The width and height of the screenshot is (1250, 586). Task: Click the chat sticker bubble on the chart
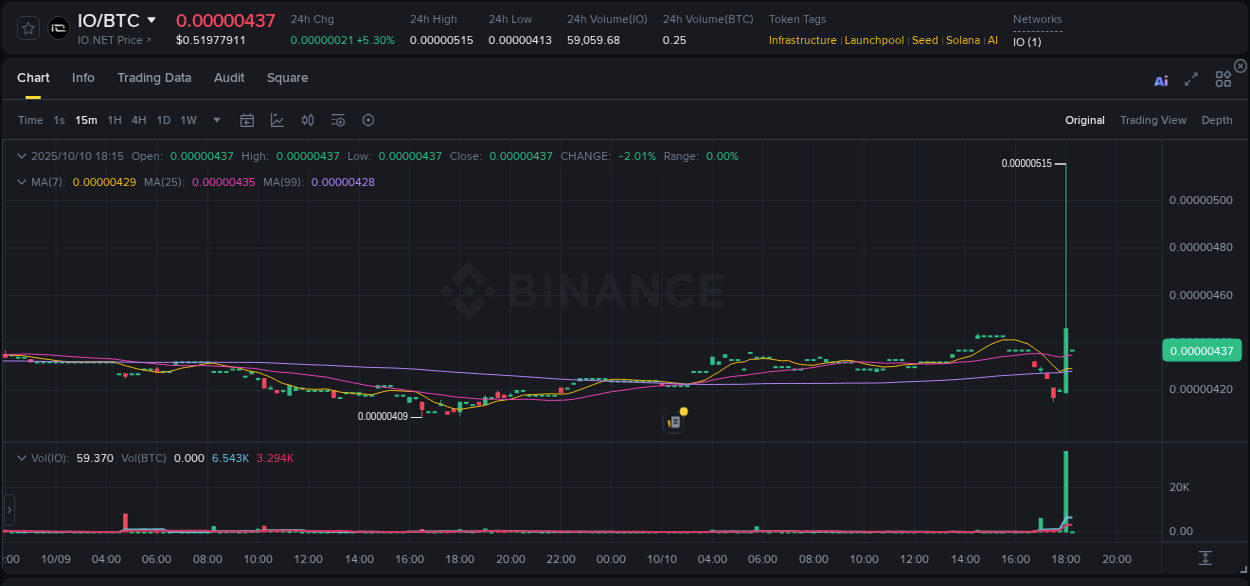676,421
